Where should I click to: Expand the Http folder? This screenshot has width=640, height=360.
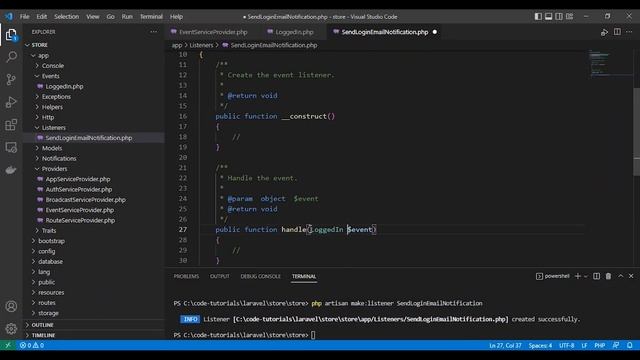[48, 117]
